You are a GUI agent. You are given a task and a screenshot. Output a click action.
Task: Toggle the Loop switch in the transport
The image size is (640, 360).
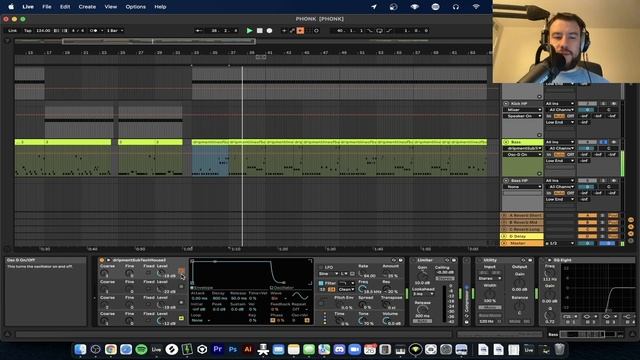point(380,31)
